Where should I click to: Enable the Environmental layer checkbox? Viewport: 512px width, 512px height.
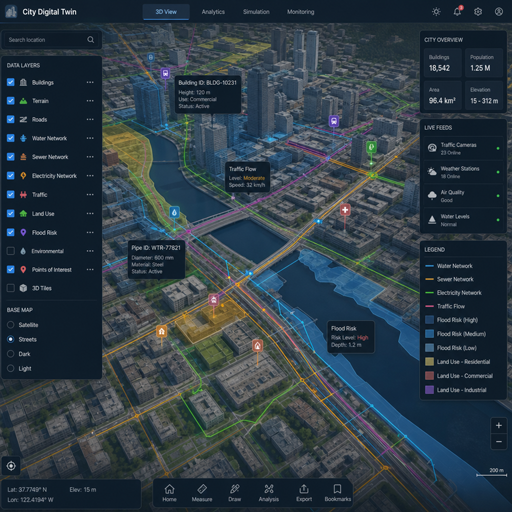(11, 251)
